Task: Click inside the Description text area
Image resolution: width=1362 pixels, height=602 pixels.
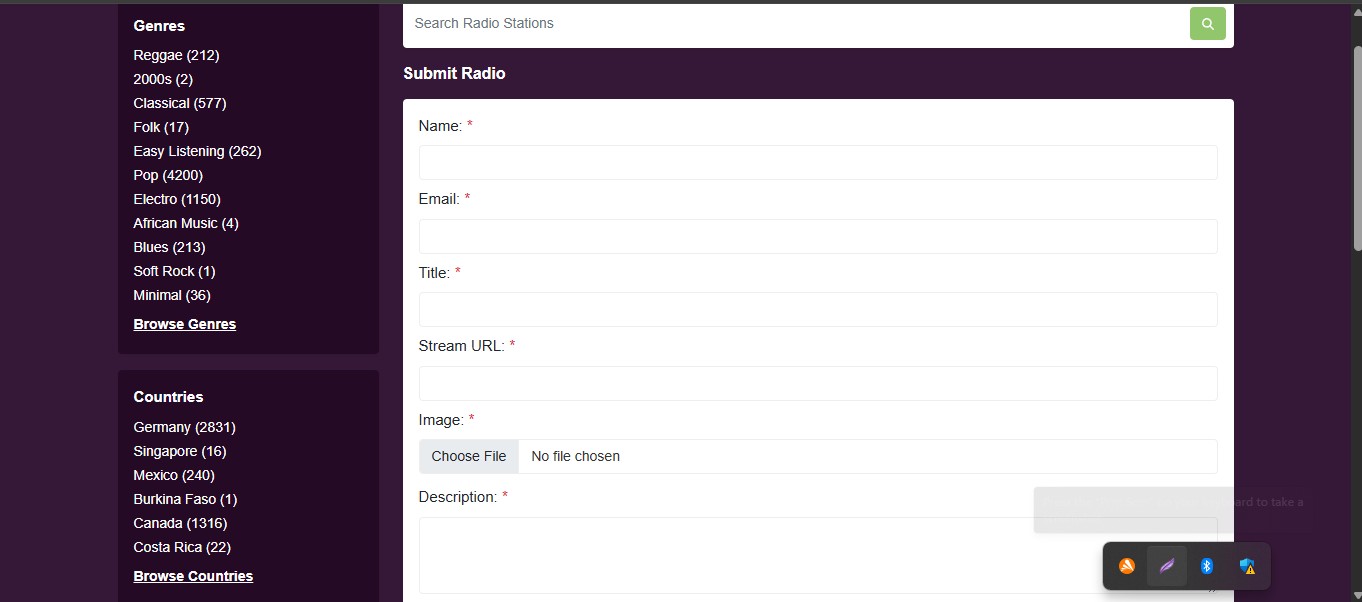Action: [x=817, y=554]
